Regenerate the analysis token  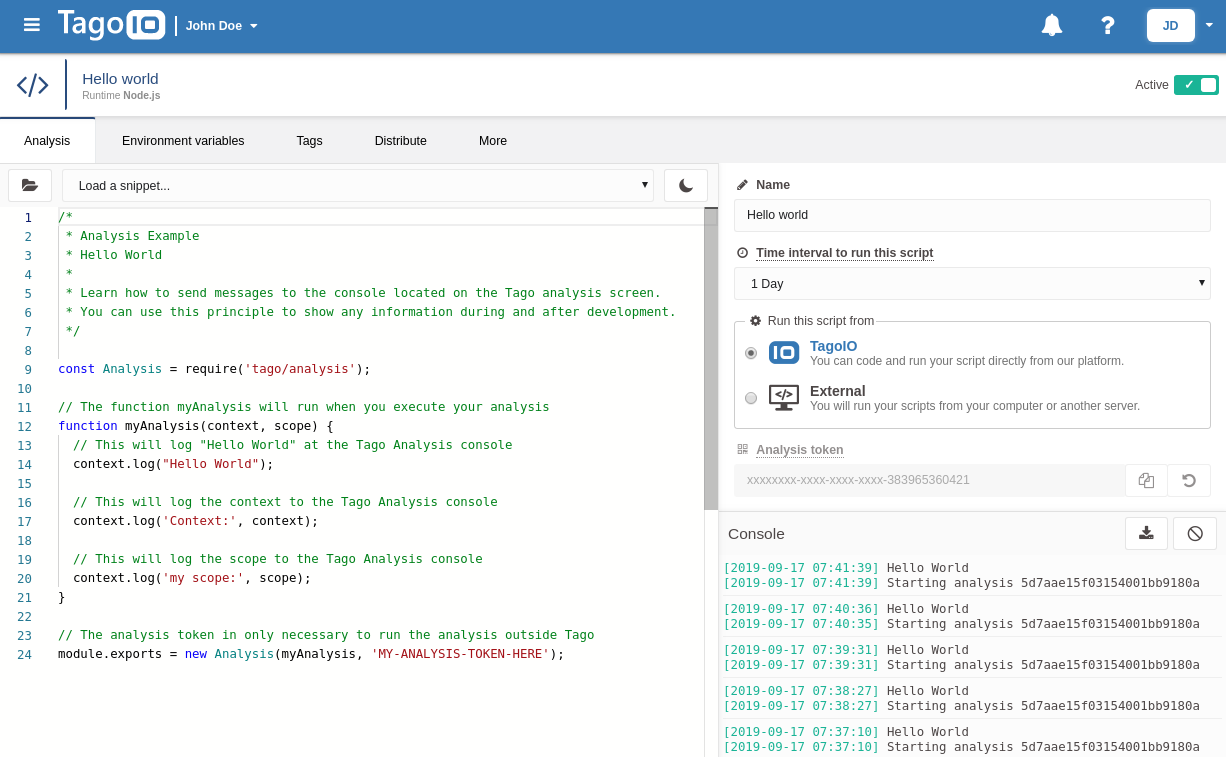click(x=1189, y=480)
